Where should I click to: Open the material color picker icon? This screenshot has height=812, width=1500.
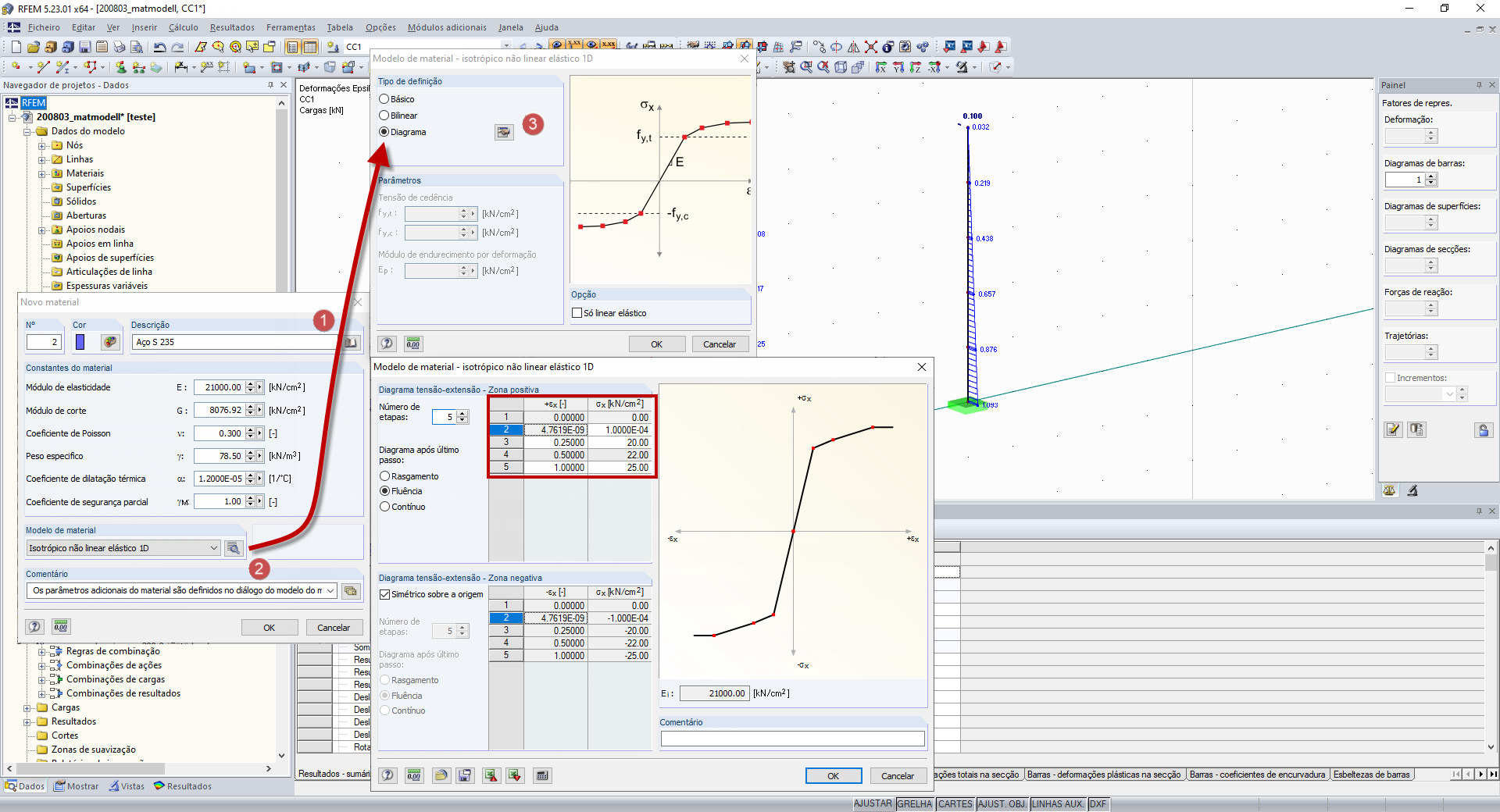coord(110,342)
